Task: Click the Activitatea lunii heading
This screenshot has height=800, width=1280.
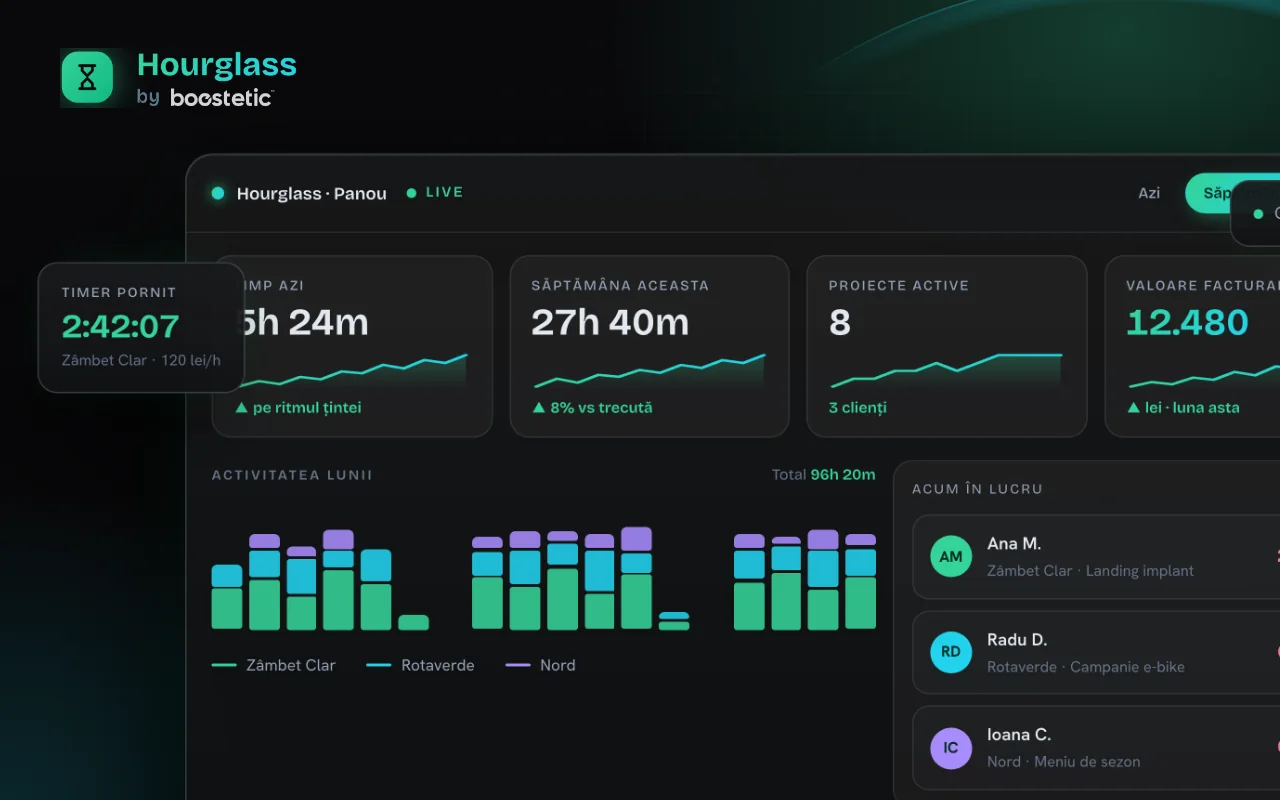Action: coord(292,475)
